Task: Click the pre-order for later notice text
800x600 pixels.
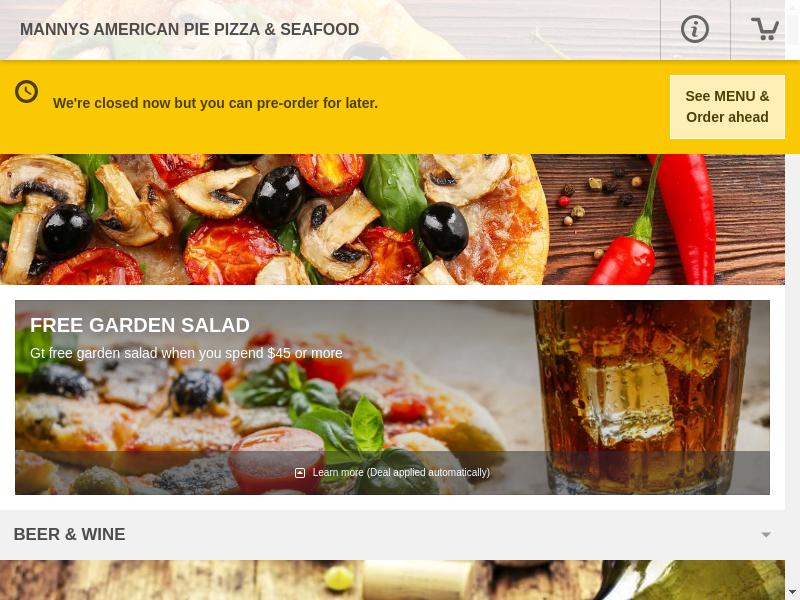Action: point(215,103)
